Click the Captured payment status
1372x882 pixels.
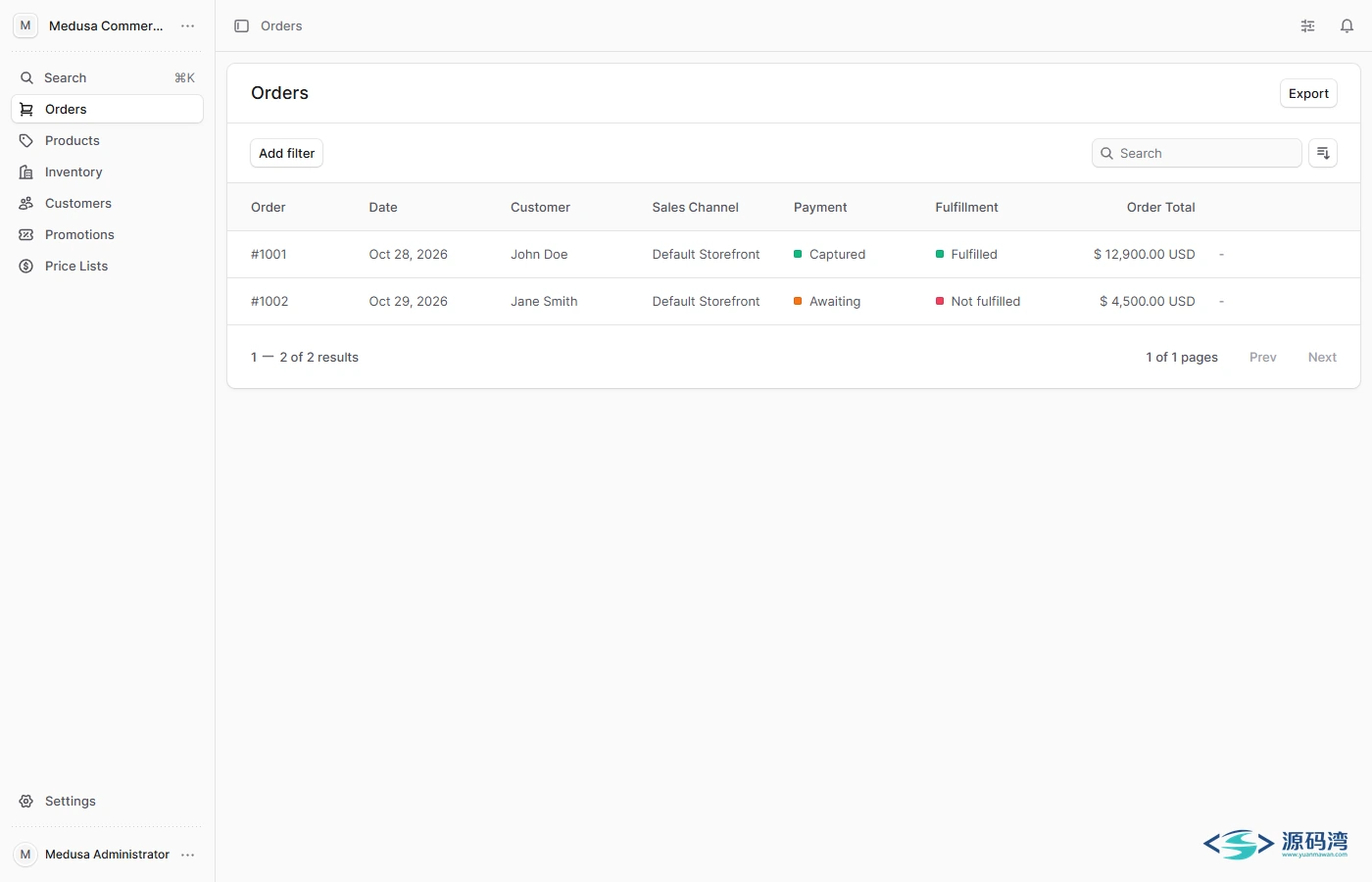[x=829, y=255]
